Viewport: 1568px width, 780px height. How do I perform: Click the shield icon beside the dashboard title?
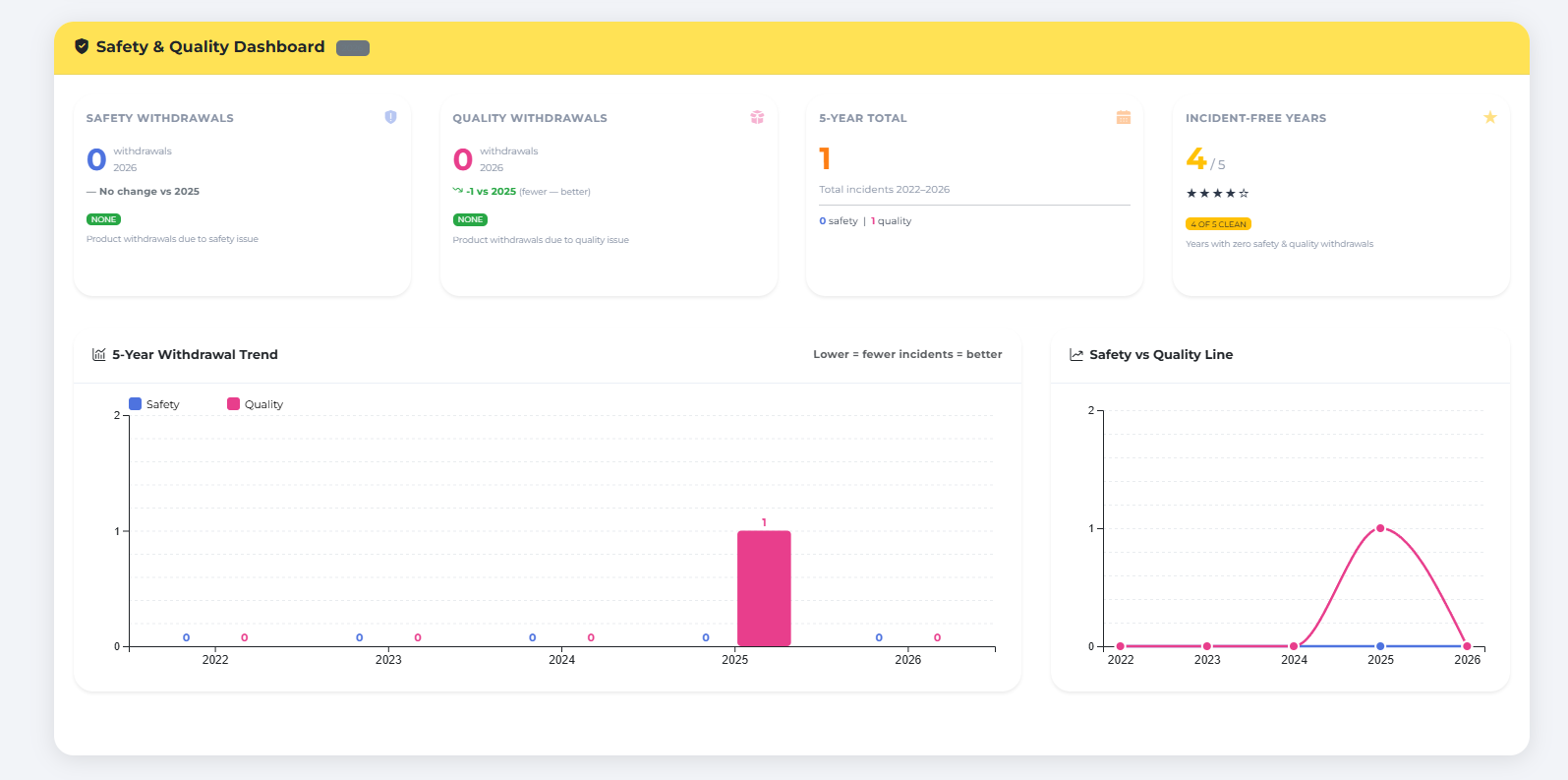click(x=82, y=46)
